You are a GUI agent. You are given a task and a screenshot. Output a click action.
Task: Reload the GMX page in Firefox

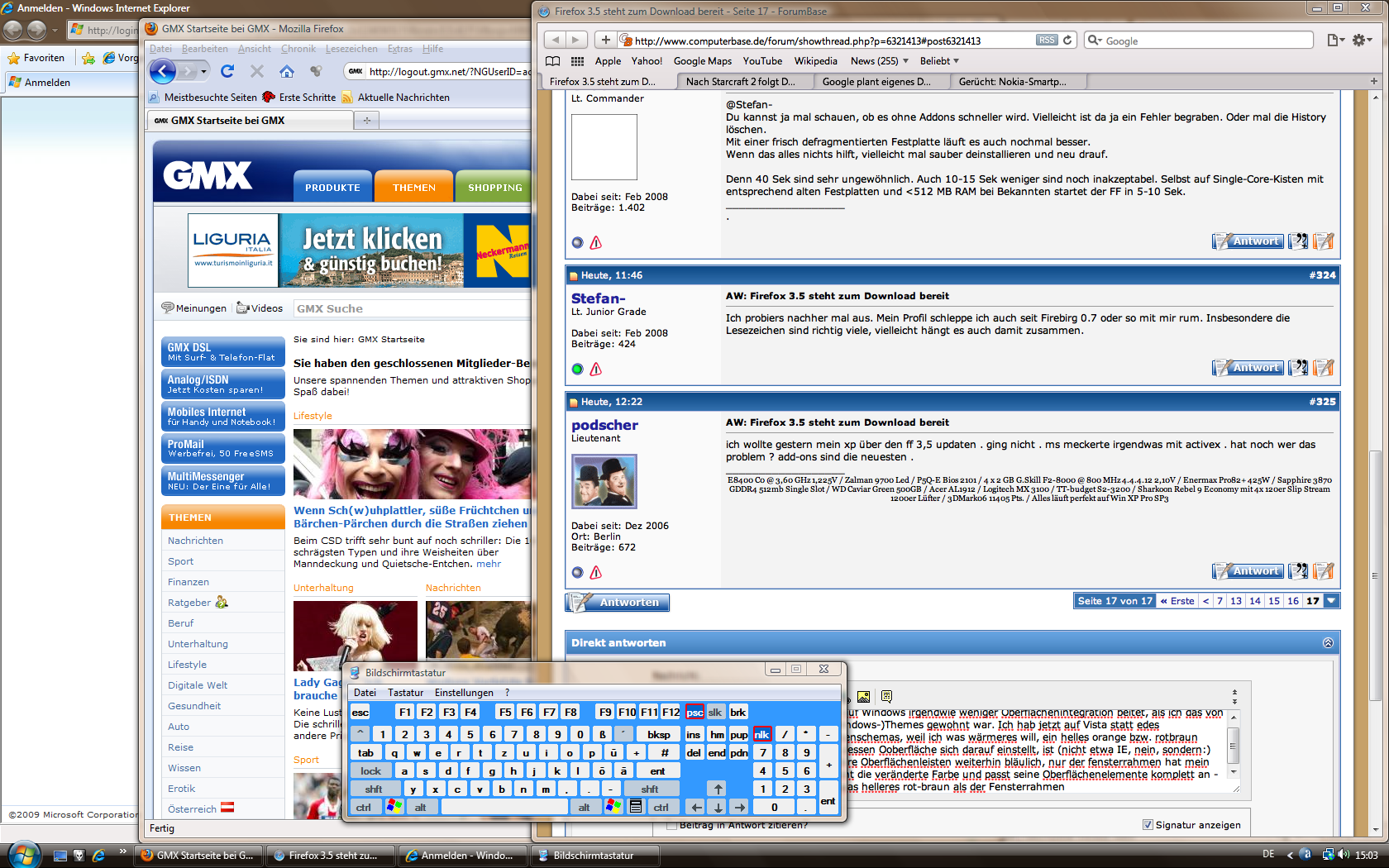227,71
